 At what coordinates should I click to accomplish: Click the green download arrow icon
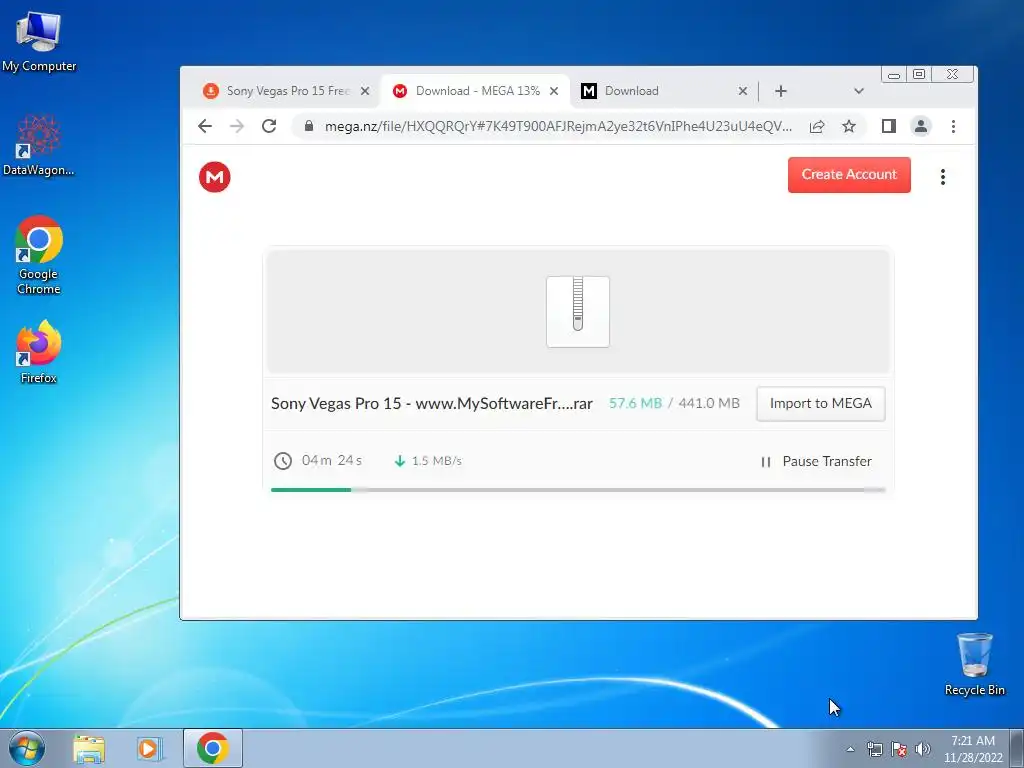(x=400, y=461)
